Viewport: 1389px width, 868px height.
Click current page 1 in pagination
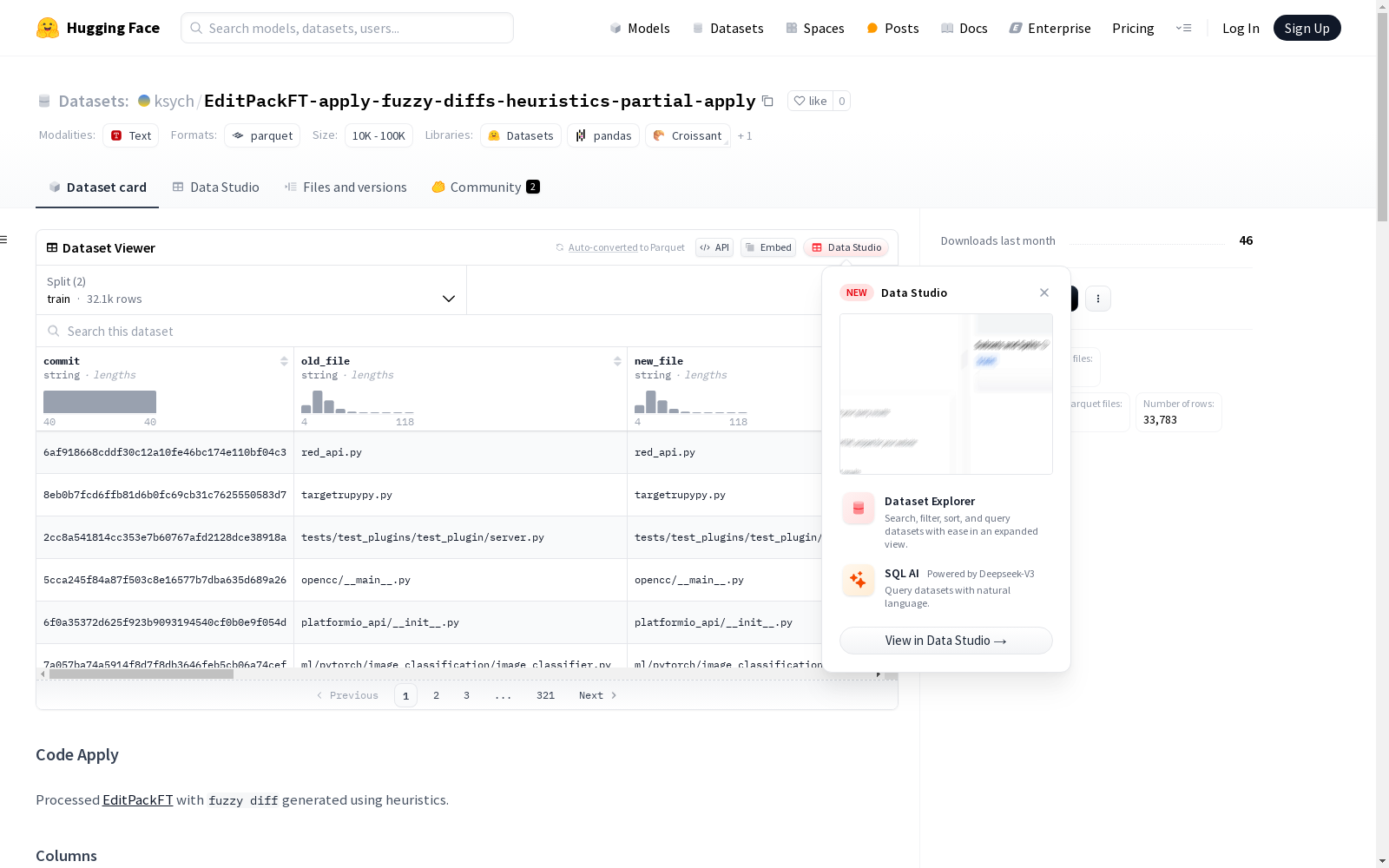405,695
